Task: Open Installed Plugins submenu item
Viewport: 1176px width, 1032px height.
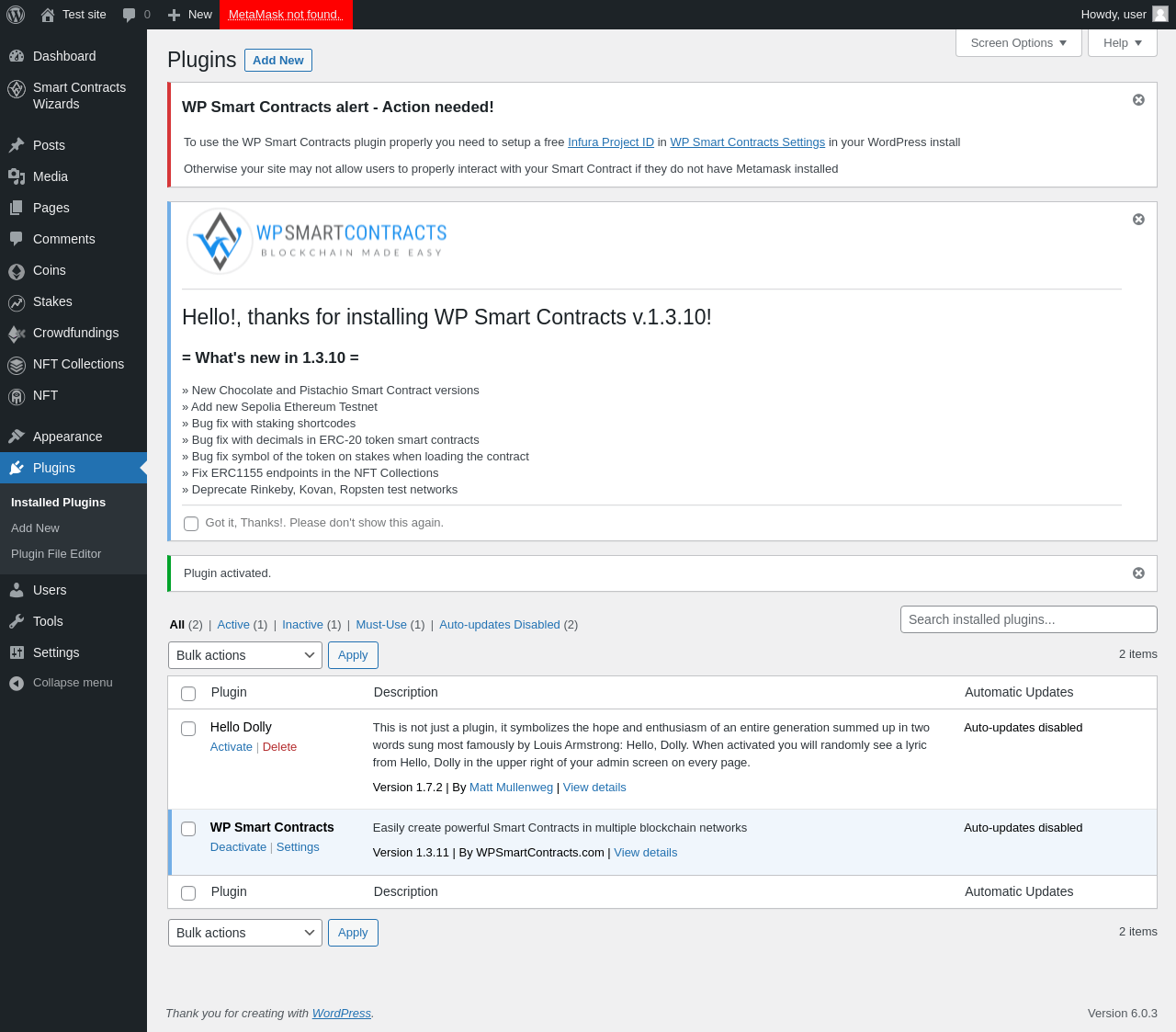Action: pos(58,503)
